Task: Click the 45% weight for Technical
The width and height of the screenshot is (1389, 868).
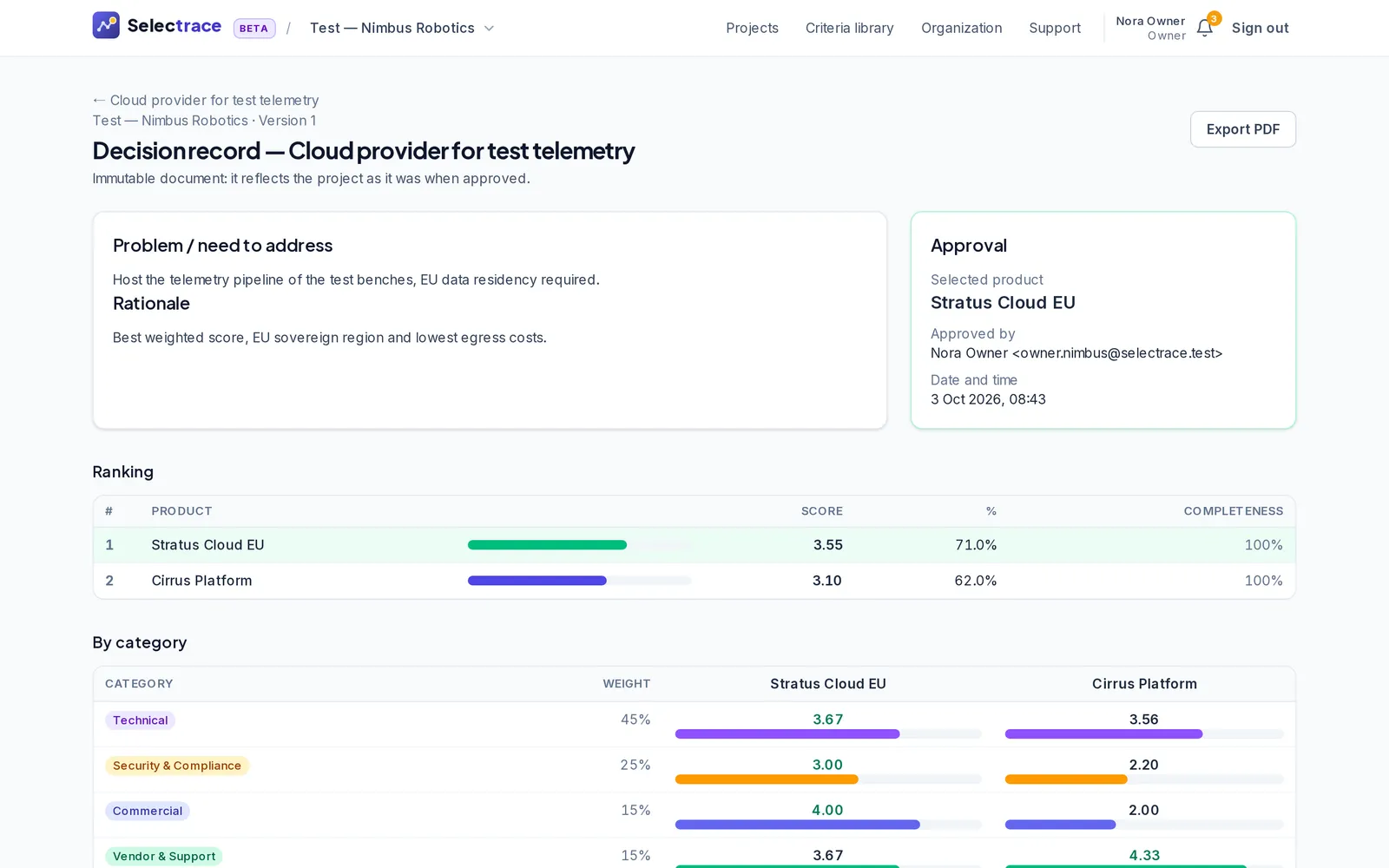Action: 635,720
